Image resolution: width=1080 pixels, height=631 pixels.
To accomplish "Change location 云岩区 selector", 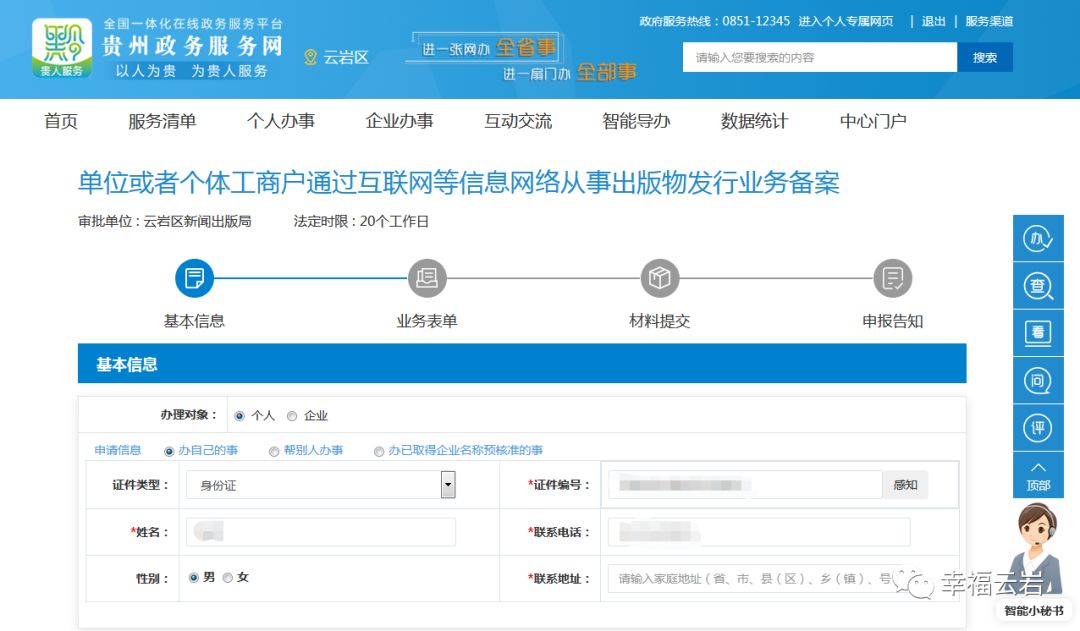I will 337,57.
